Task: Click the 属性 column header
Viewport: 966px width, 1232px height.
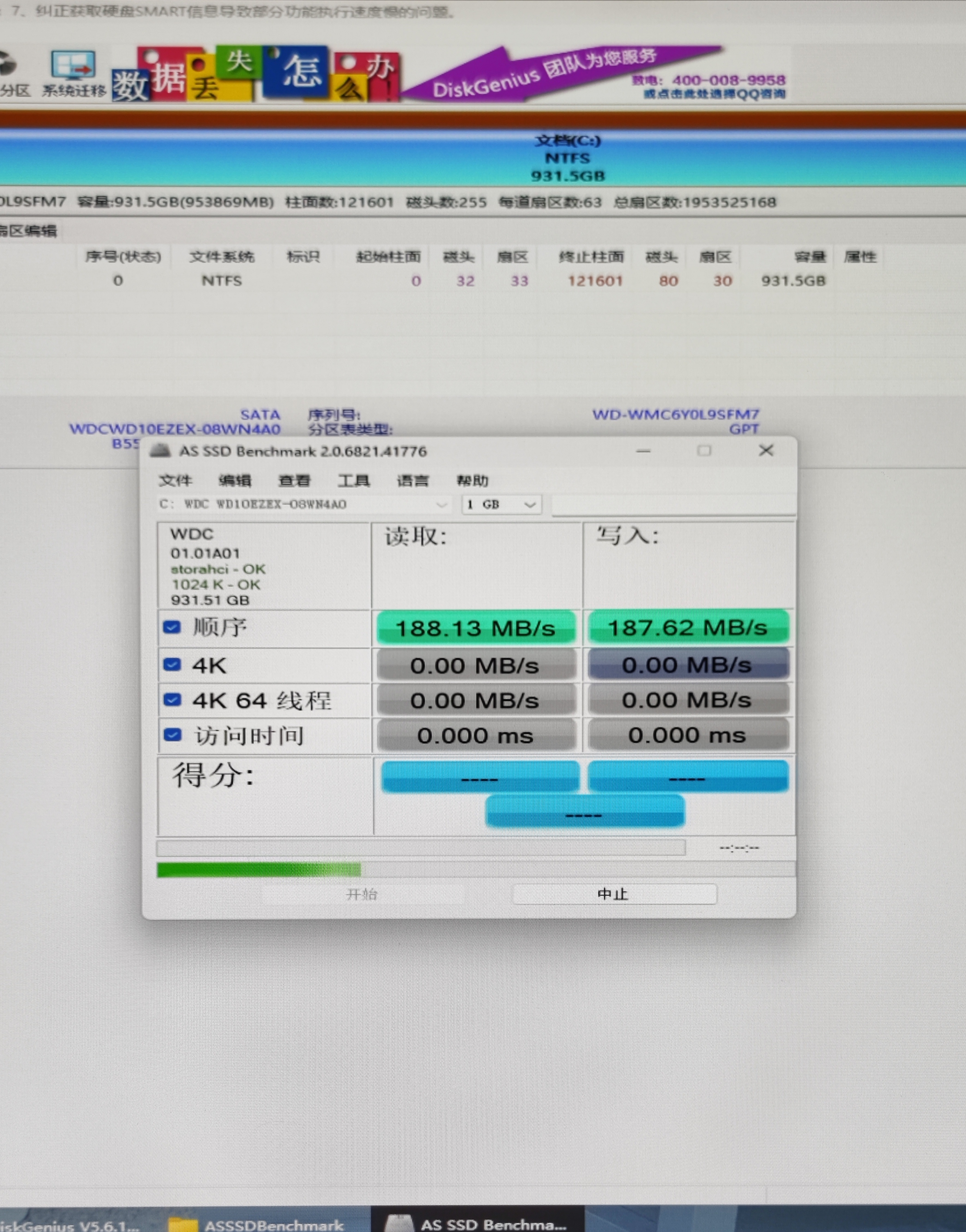Action: [x=860, y=257]
